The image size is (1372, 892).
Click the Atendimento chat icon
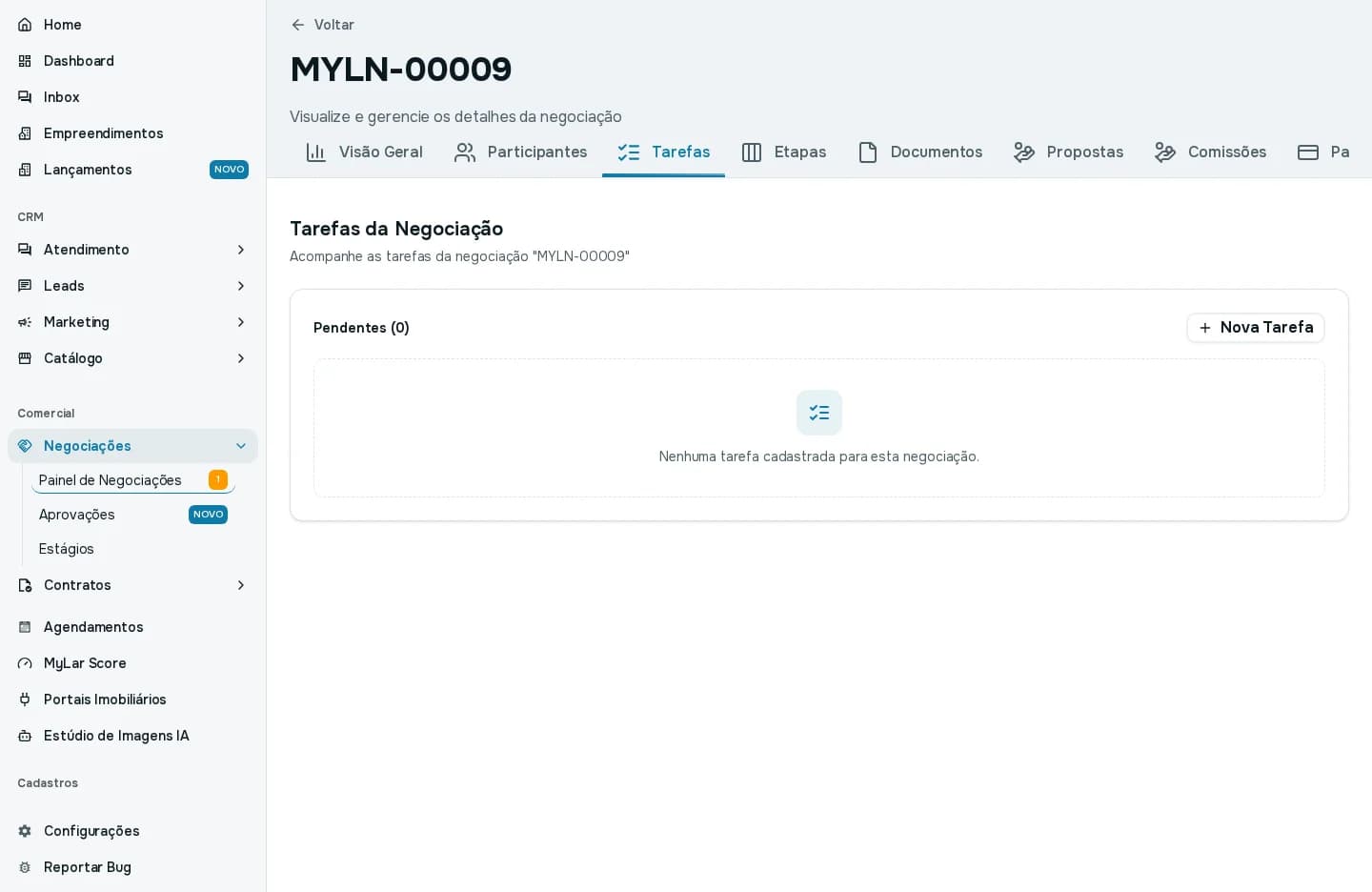pyautogui.click(x=25, y=250)
